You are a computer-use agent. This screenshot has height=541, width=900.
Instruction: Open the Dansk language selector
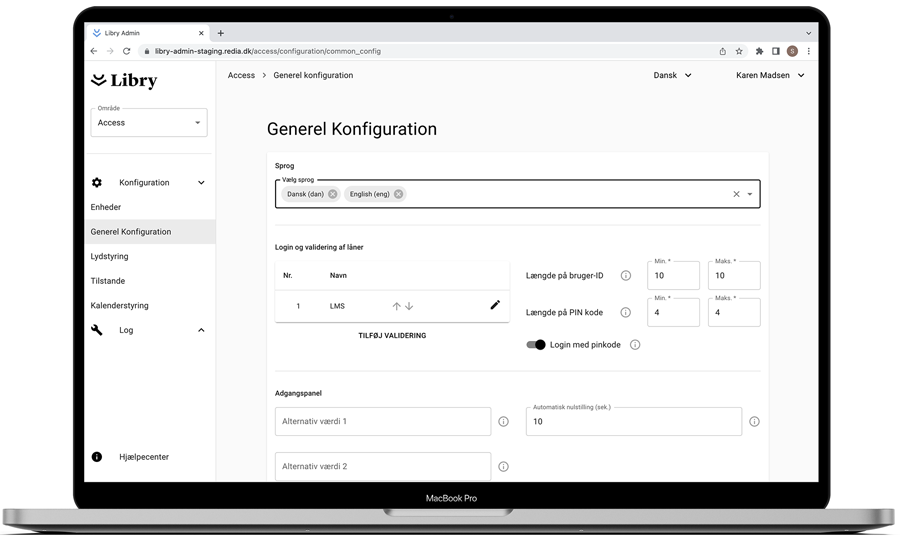(x=672, y=75)
